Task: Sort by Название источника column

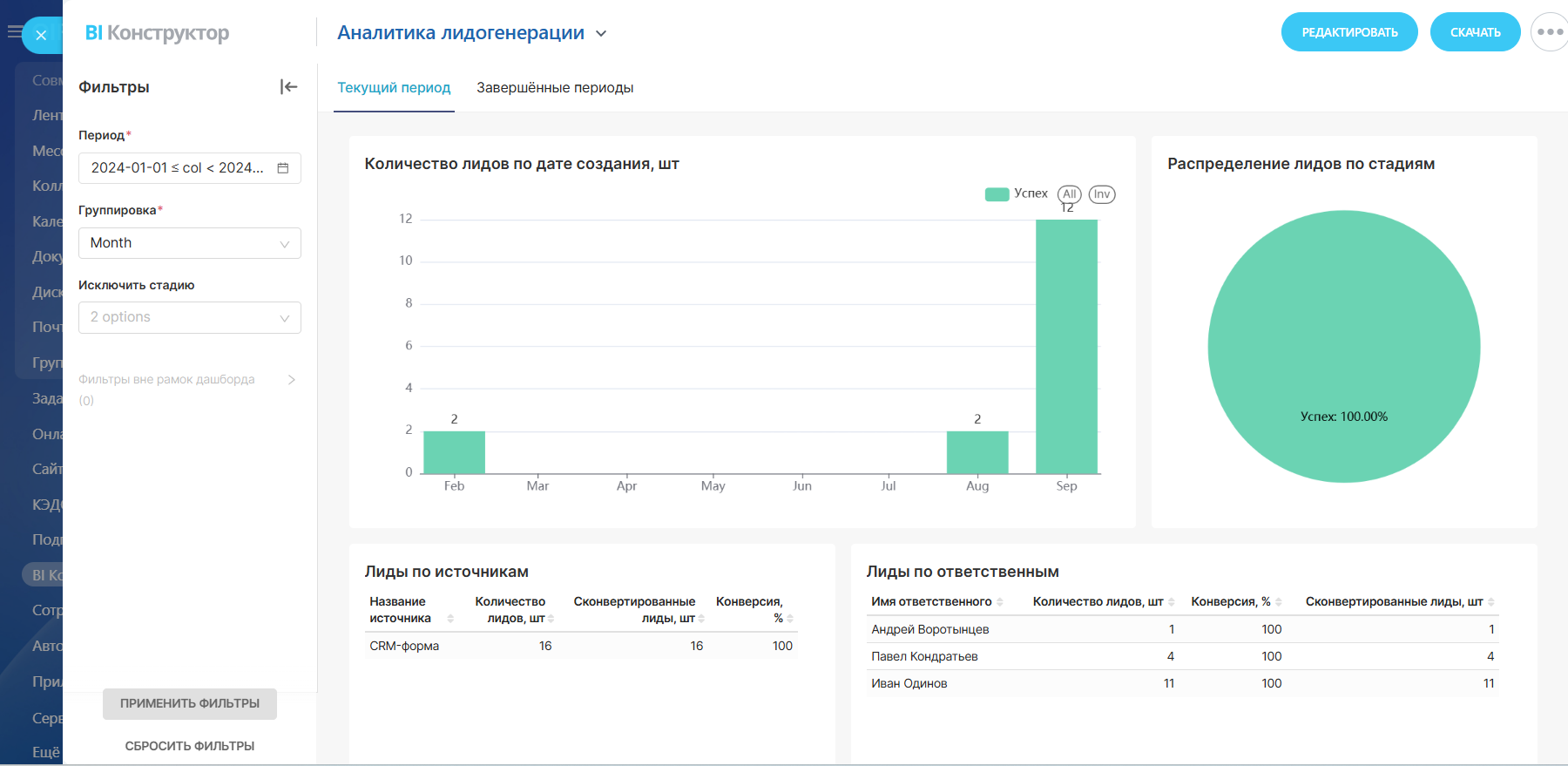Action: point(449,619)
